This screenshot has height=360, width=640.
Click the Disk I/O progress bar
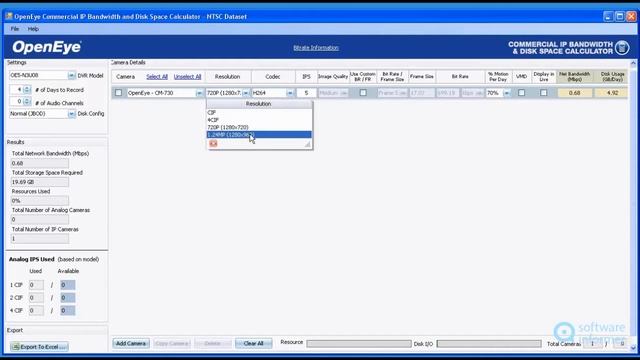click(489, 344)
